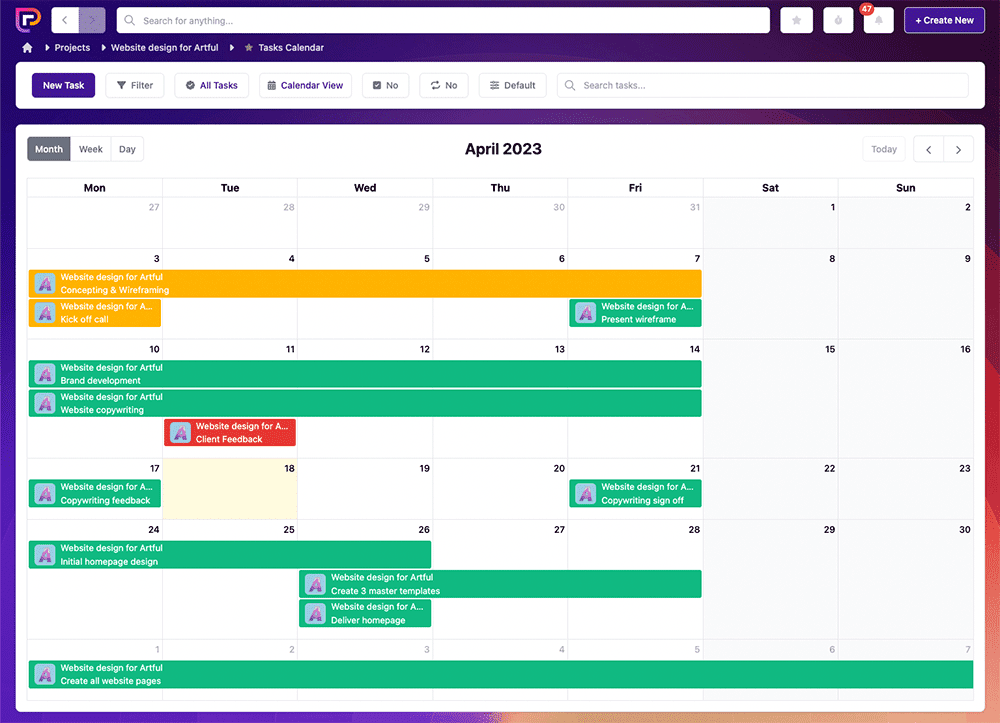Switch to Week view tab
This screenshot has width=1000, height=723.
click(91, 149)
